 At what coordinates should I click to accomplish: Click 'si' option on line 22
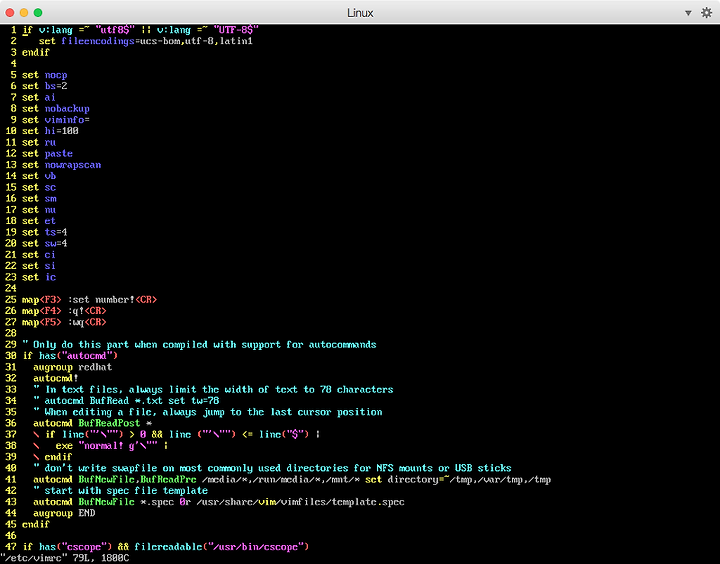[50, 266]
